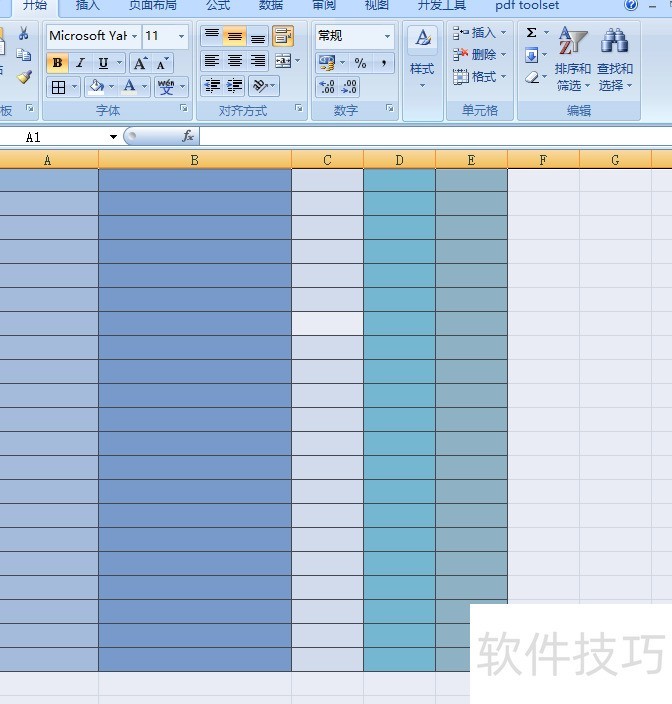Toggle Bold formatting
The image size is (672, 704).
57,63
